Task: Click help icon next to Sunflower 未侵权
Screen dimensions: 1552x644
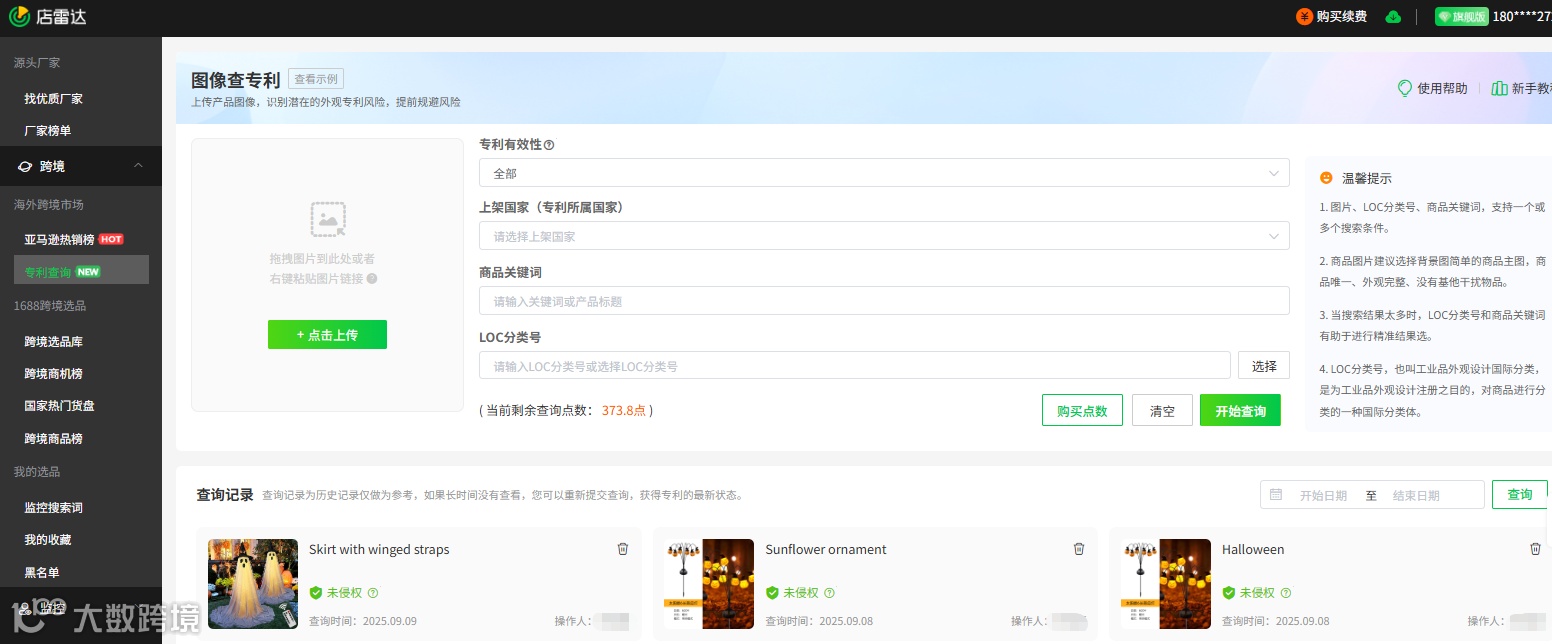Action: [x=829, y=593]
